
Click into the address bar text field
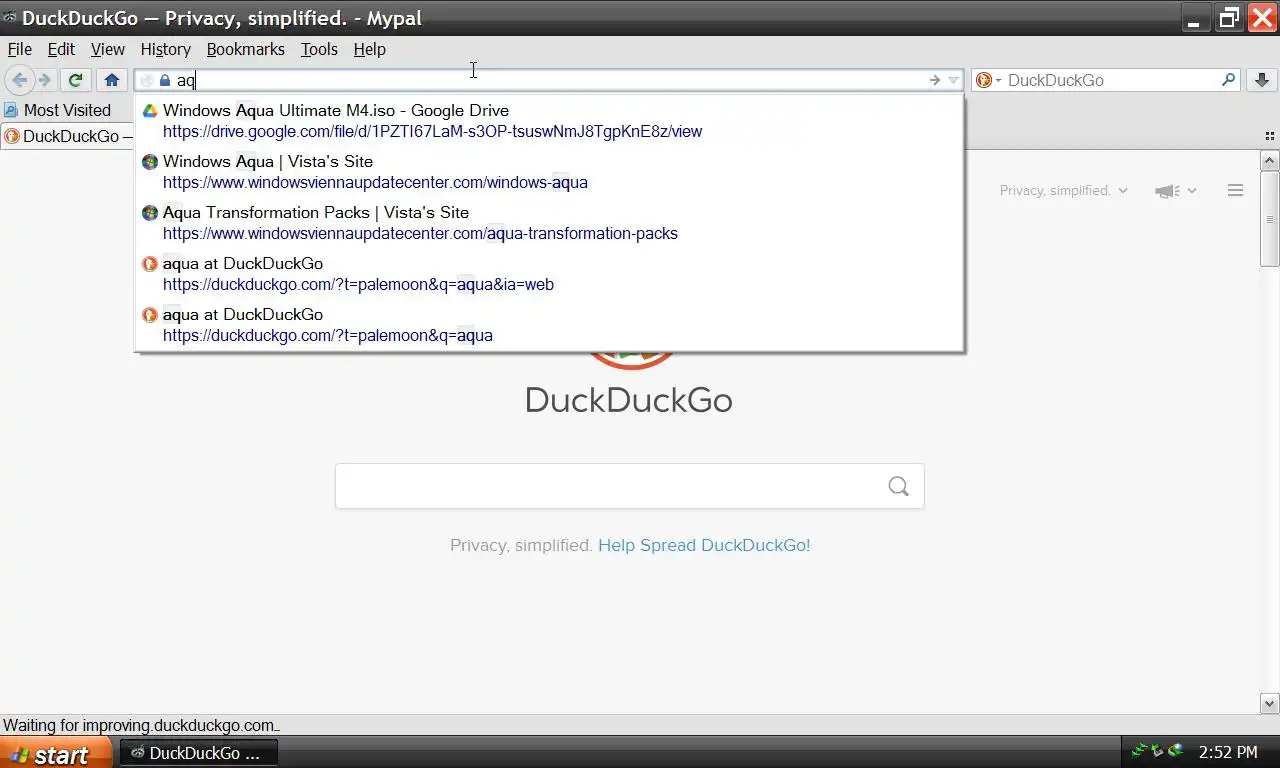550,80
